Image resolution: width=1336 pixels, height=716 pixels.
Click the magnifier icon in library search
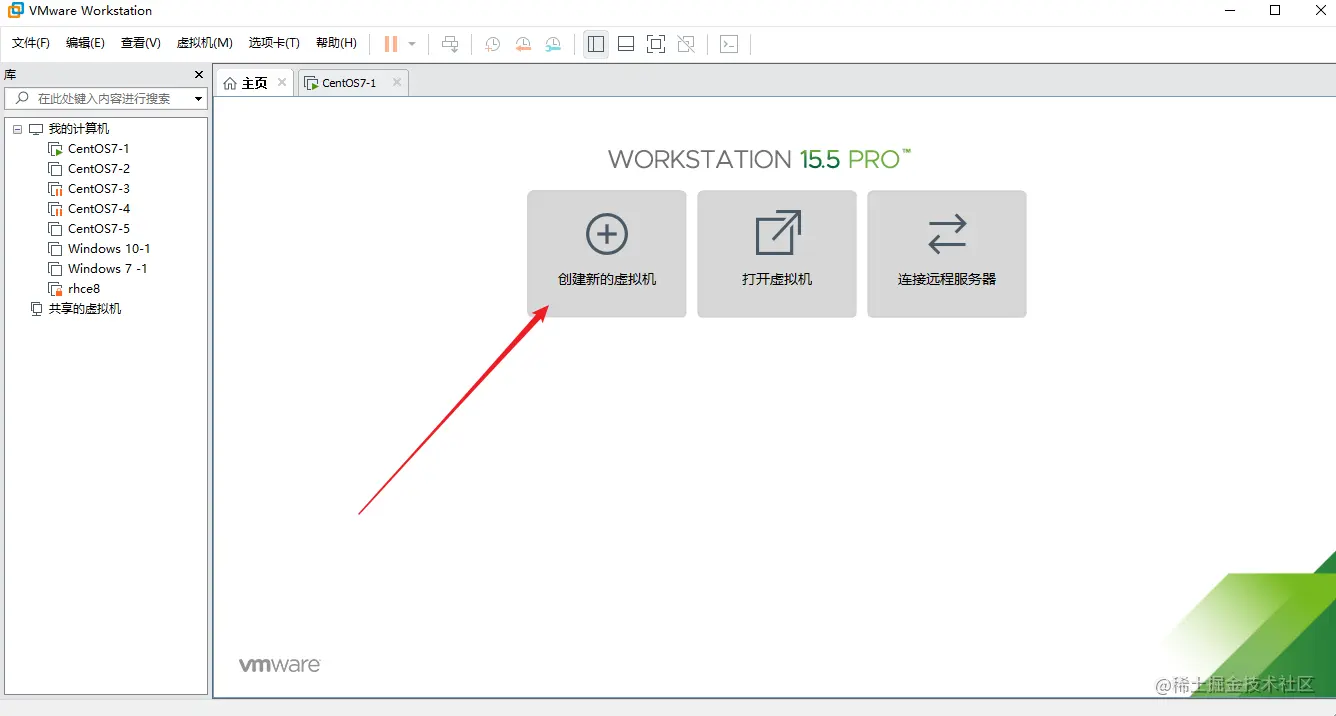click(20, 99)
